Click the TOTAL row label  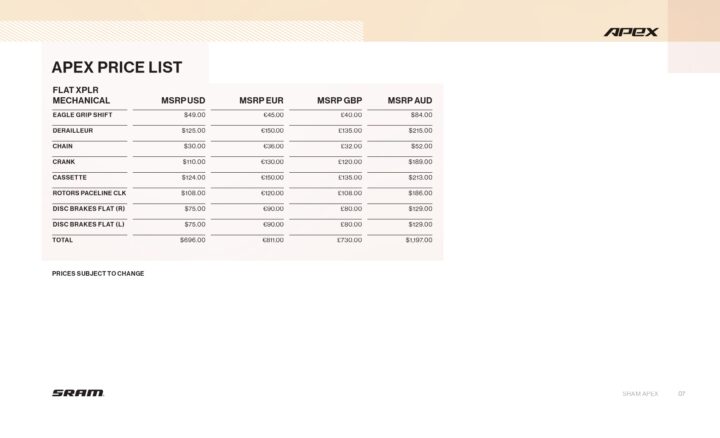[x=63, y=240]
